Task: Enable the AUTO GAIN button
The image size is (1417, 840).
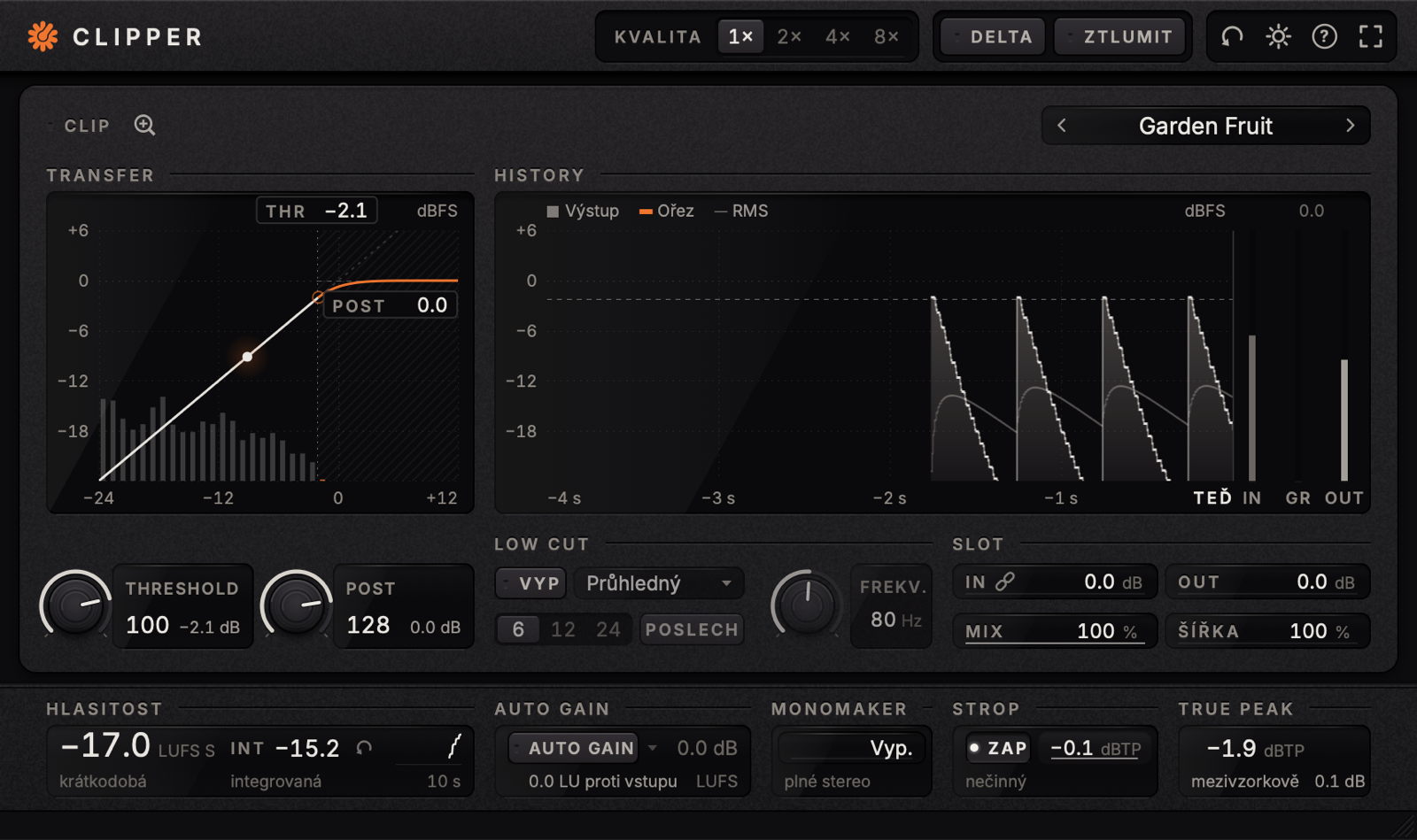Action: pos(574,748)
